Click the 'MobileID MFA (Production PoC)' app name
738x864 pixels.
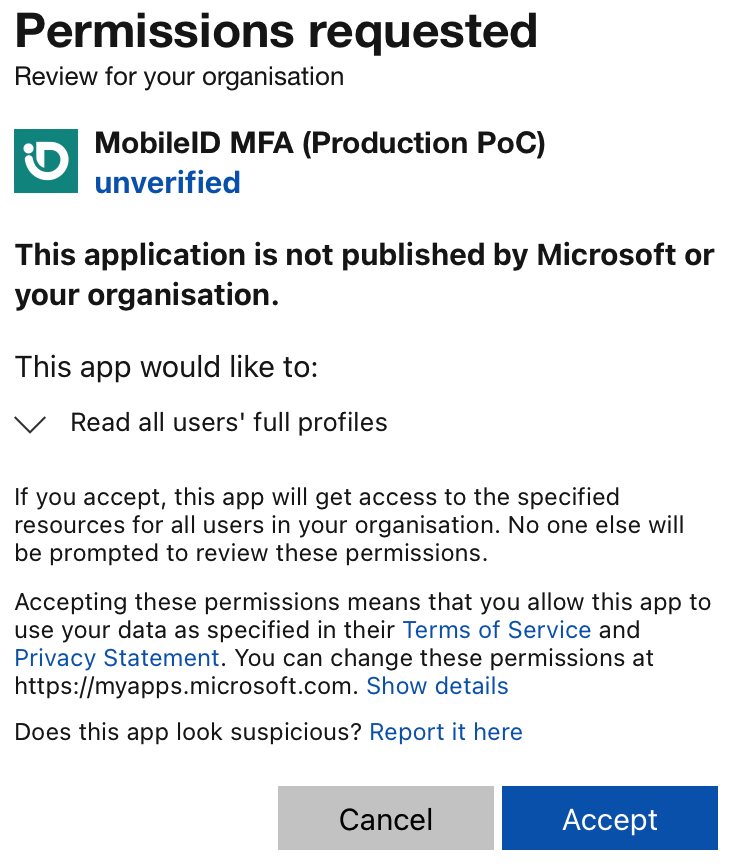[320, 144]
